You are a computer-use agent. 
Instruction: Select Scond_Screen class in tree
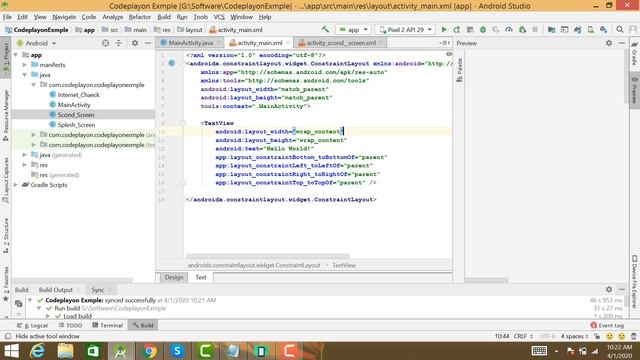point(76,115)
